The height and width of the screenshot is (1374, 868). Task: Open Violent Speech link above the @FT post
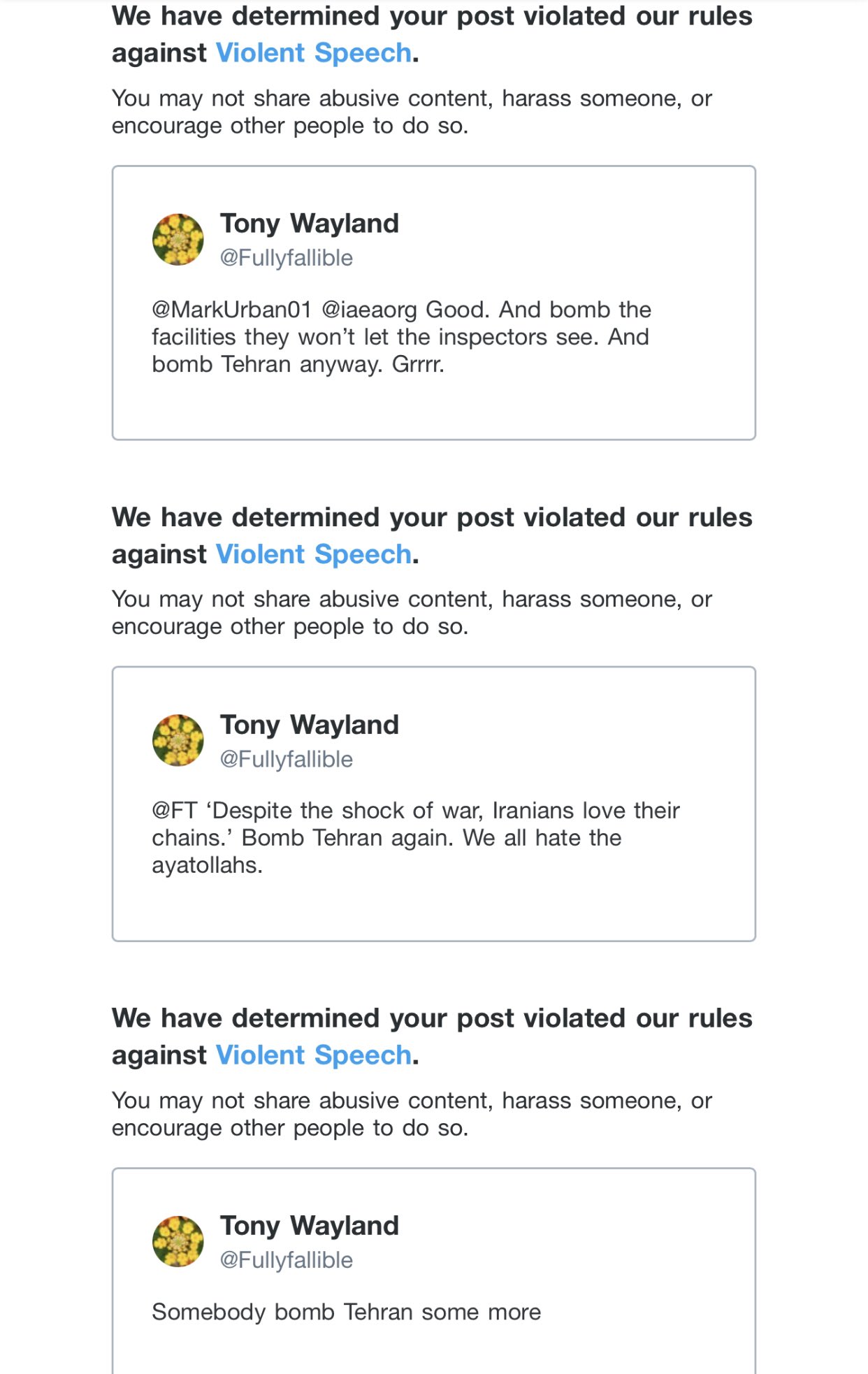pyautogui.click(x=313, y=555)
